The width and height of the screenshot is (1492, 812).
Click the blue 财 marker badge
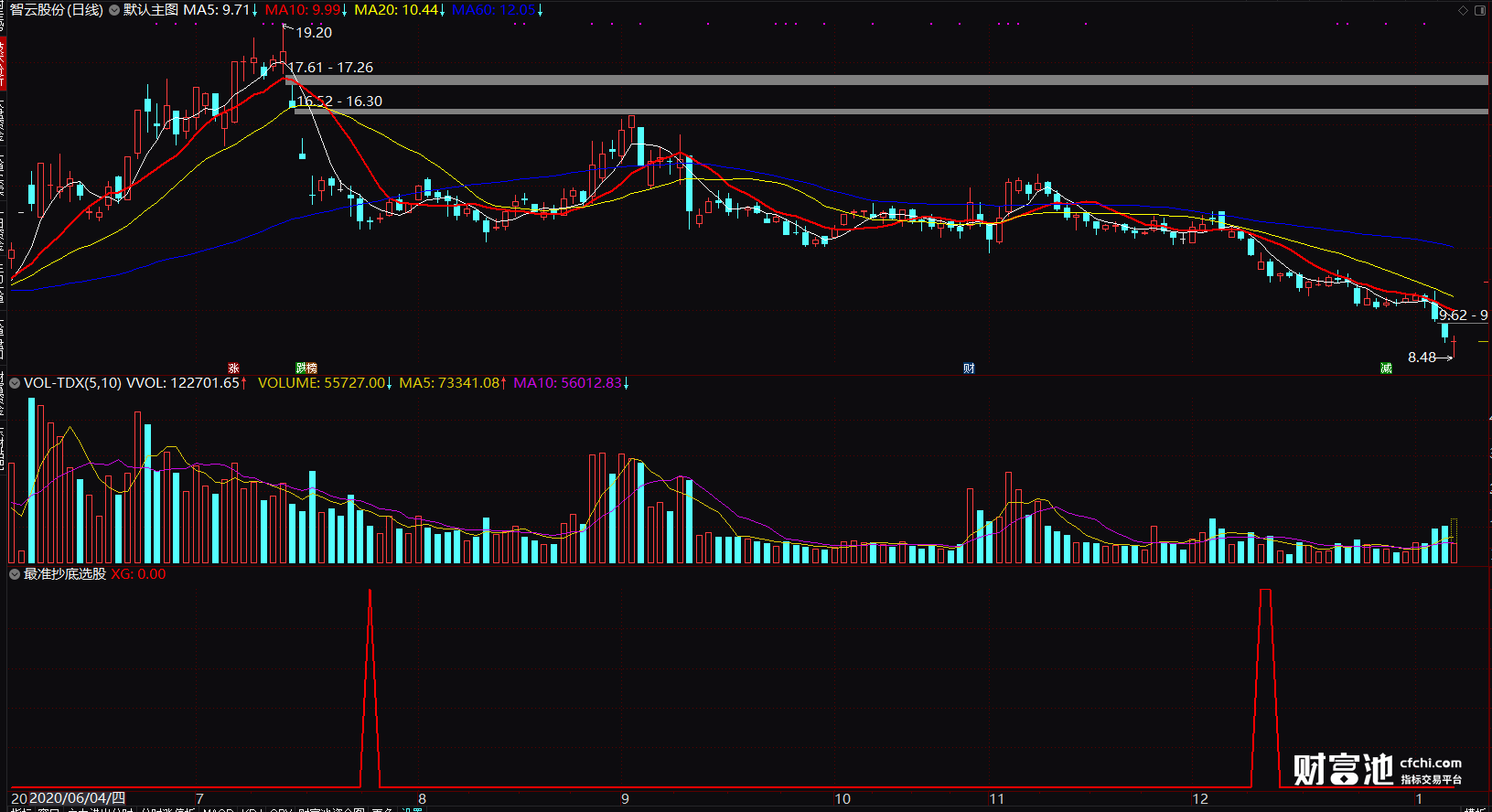pos(969,369)
